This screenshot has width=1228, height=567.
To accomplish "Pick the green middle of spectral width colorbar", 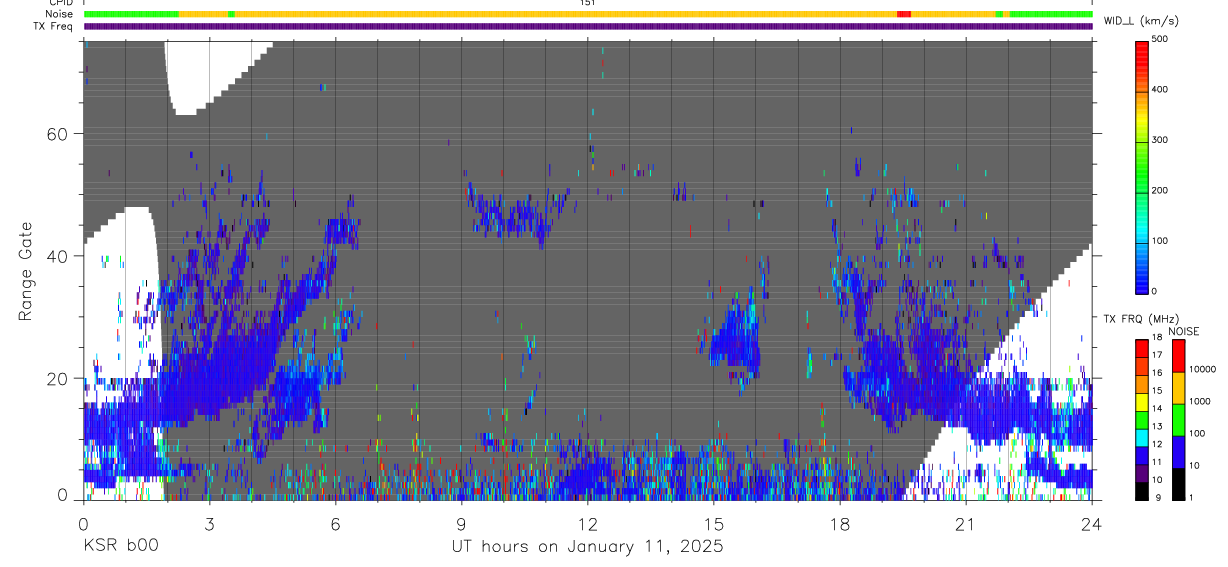I will [x=1142, y=165].
